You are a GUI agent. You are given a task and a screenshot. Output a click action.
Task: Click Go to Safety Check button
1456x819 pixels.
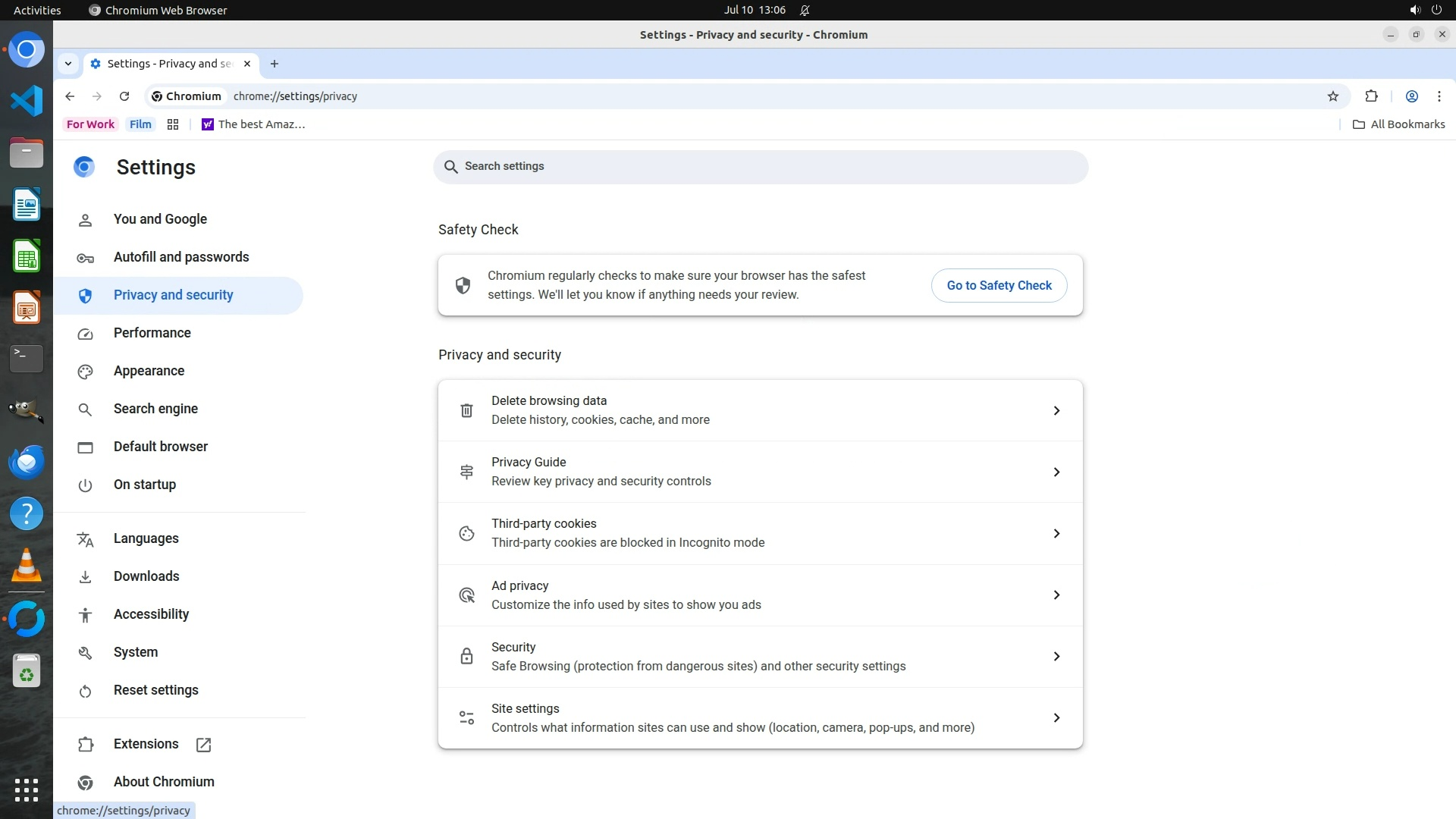(x=999, y=285)
